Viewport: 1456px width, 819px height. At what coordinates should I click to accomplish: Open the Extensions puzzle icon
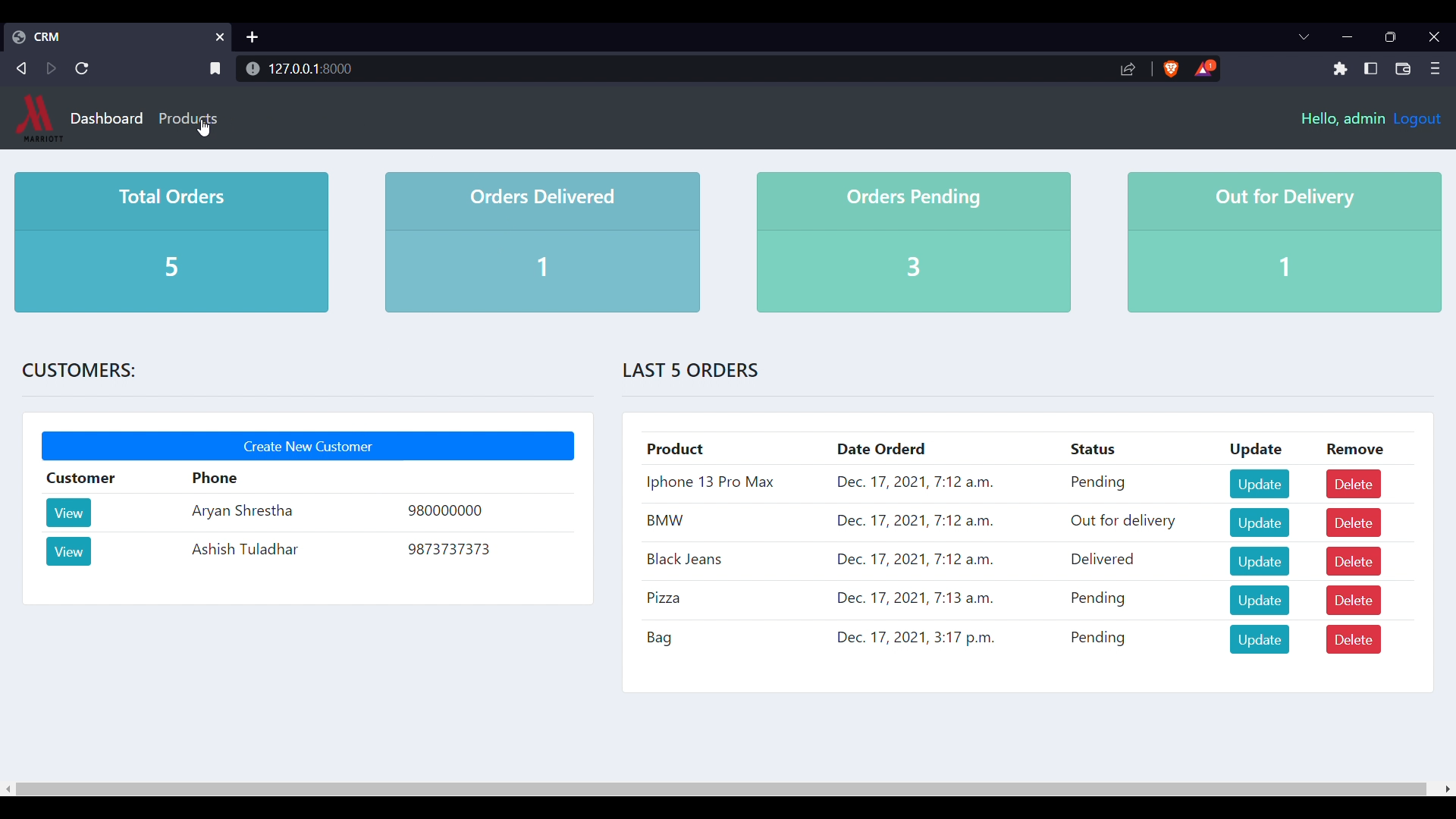tap(1340, 69)
